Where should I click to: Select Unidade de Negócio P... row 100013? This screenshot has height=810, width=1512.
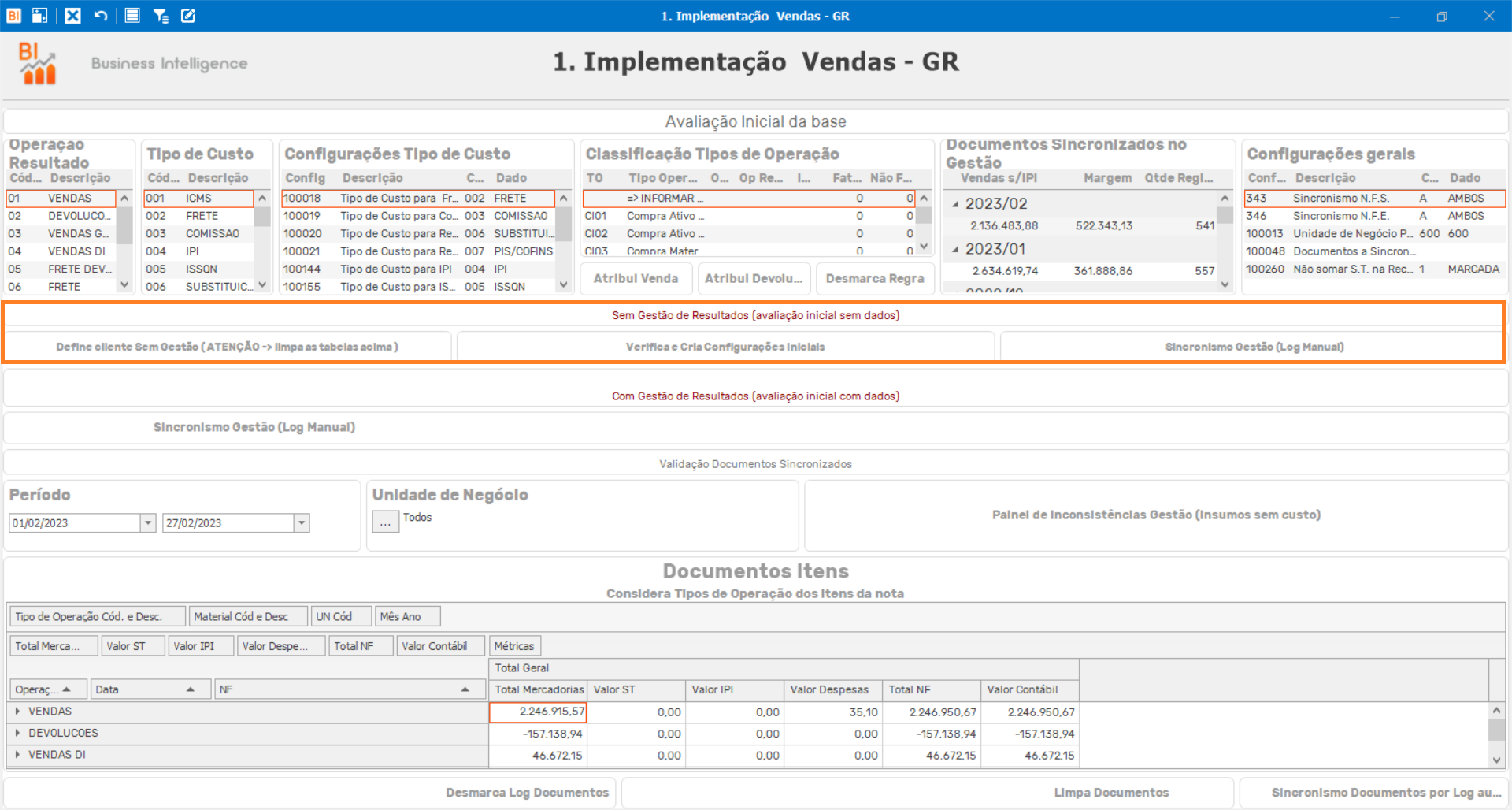point(1375,234)
